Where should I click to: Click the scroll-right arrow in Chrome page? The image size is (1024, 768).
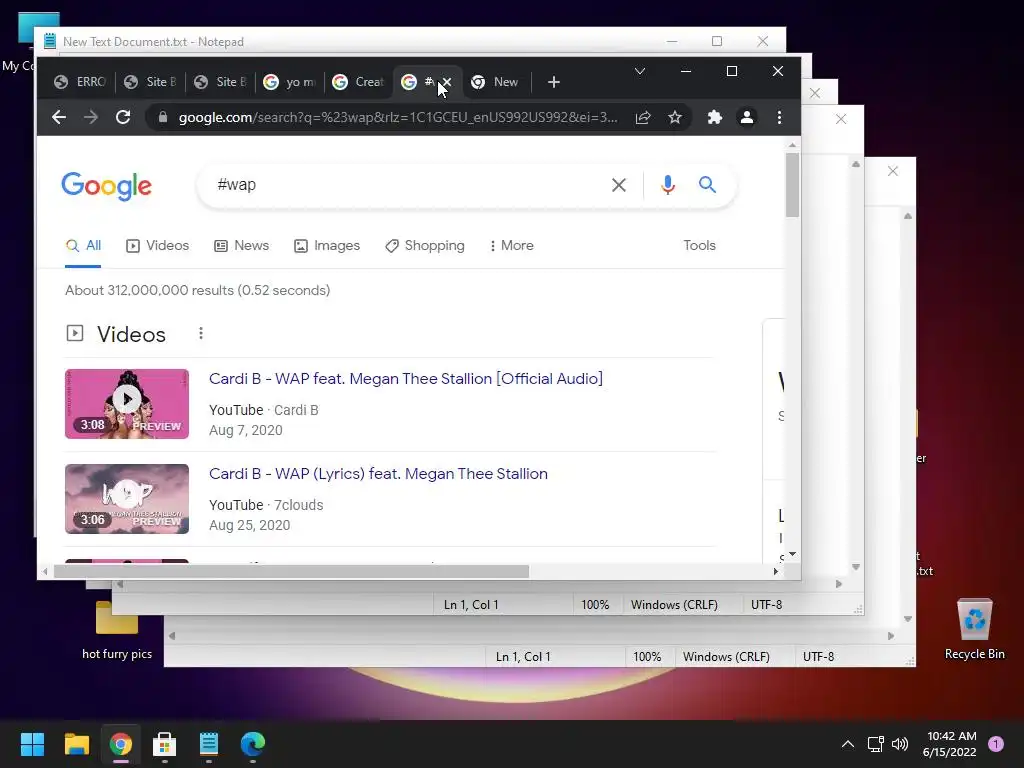pos(775,571)
